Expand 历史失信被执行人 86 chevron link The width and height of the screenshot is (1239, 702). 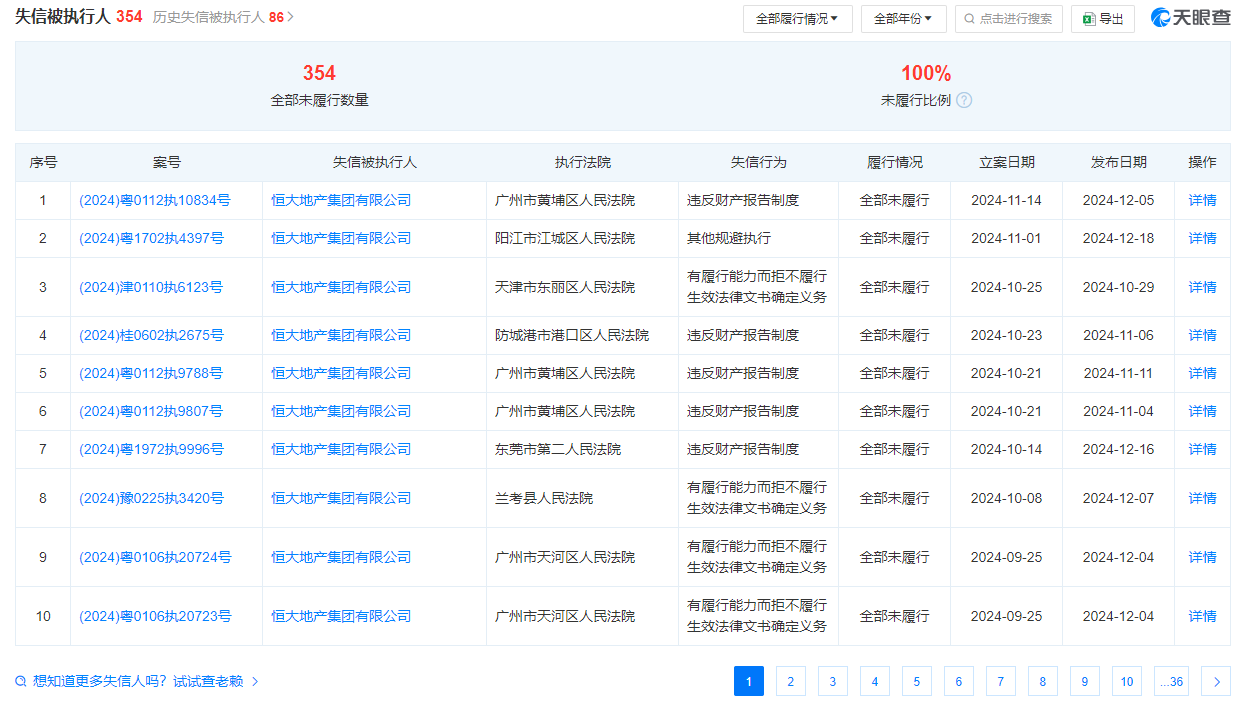coord(223,17)
